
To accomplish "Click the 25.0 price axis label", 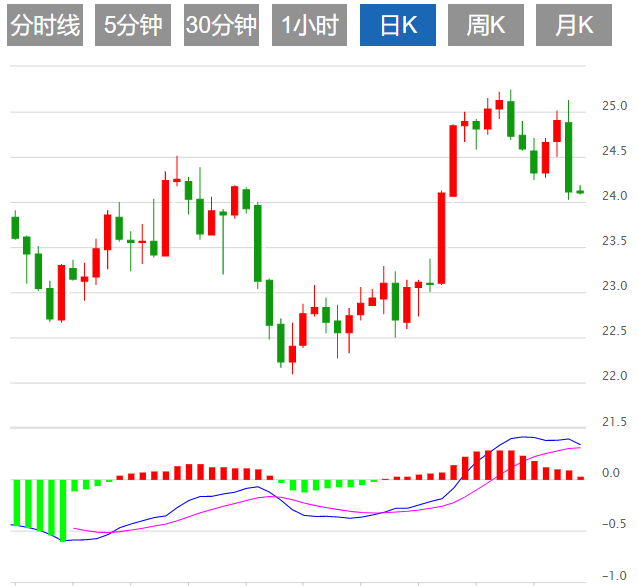I will coord(614,106).
